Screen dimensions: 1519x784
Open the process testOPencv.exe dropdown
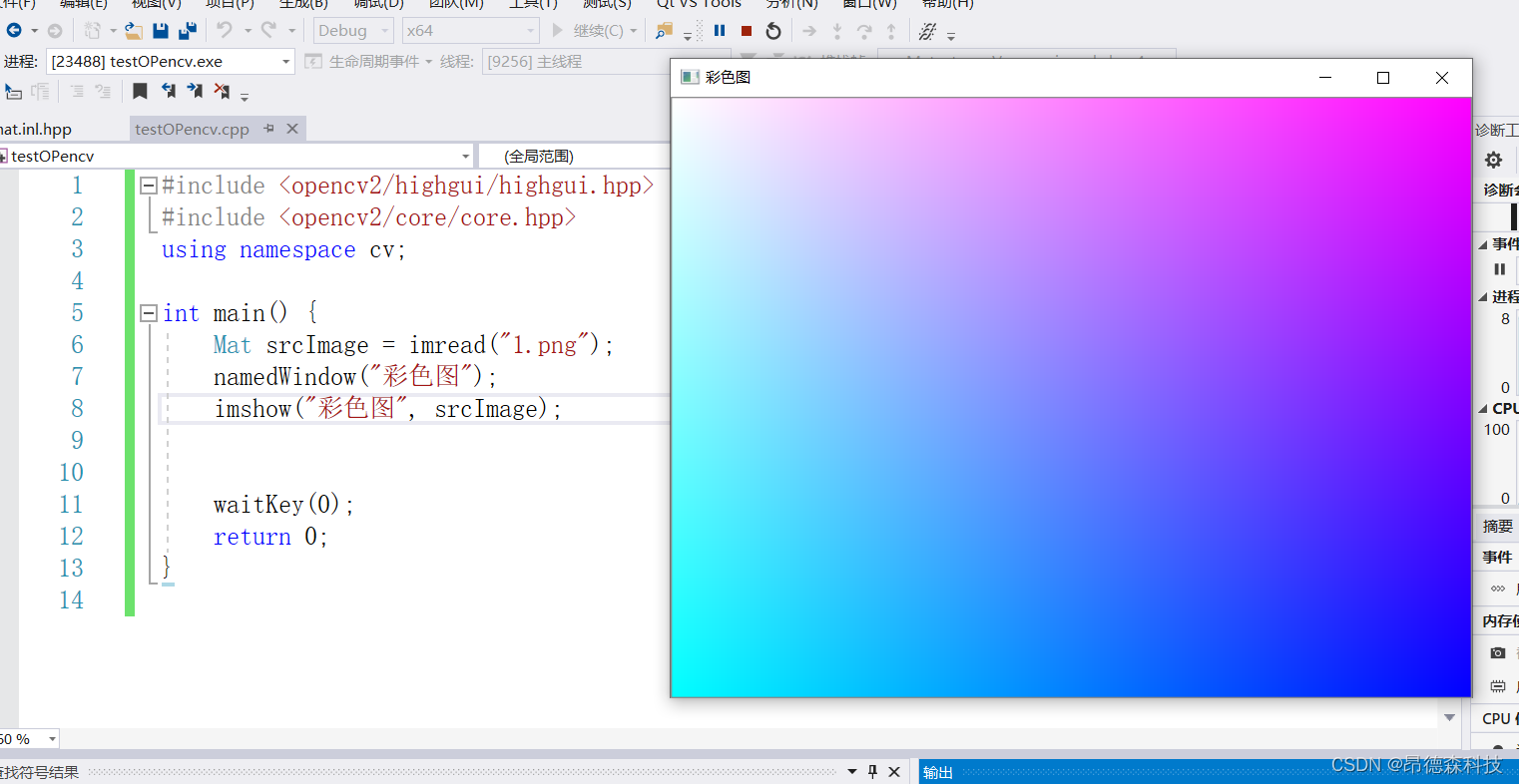[x=171, y=62]
